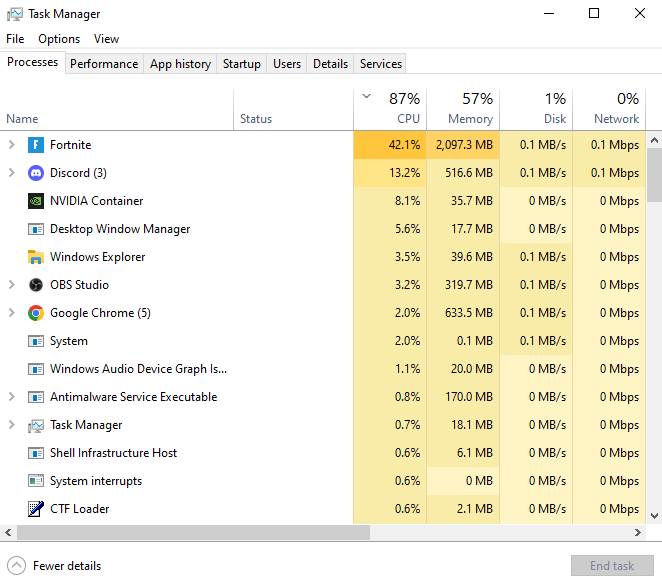Click the vertical scrollbar down arrow
Screen dimensions: 662x579
click(654, 516)
